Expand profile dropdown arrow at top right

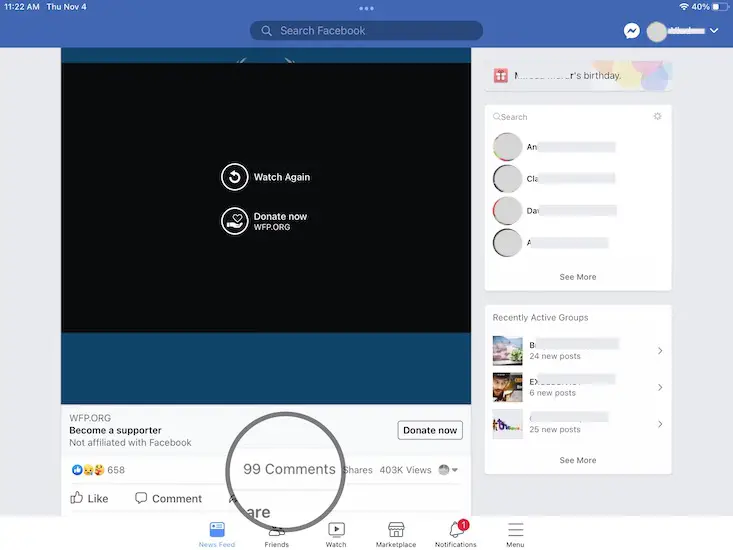[x=714, y=32]
